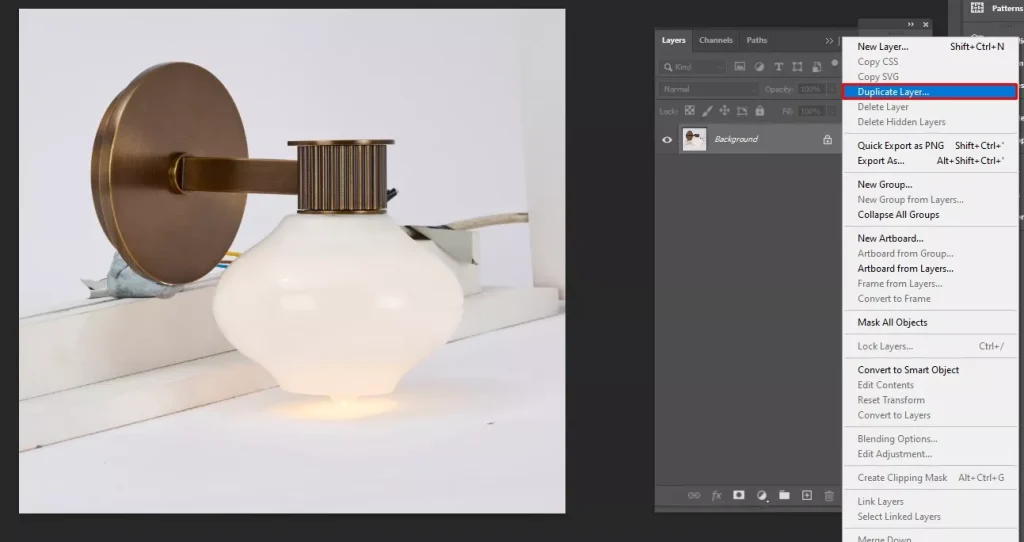Open the fx layer style button
The height and width of the screenshot is (542, 1024).
(716, 496)
